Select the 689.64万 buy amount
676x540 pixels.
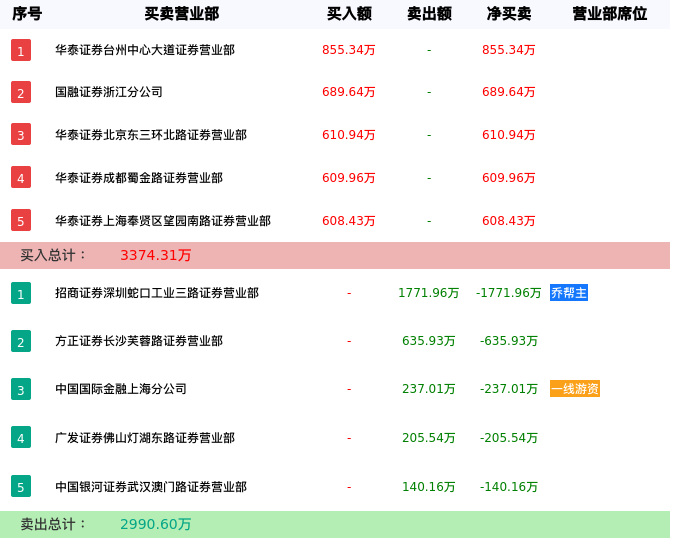click(349, 92)
